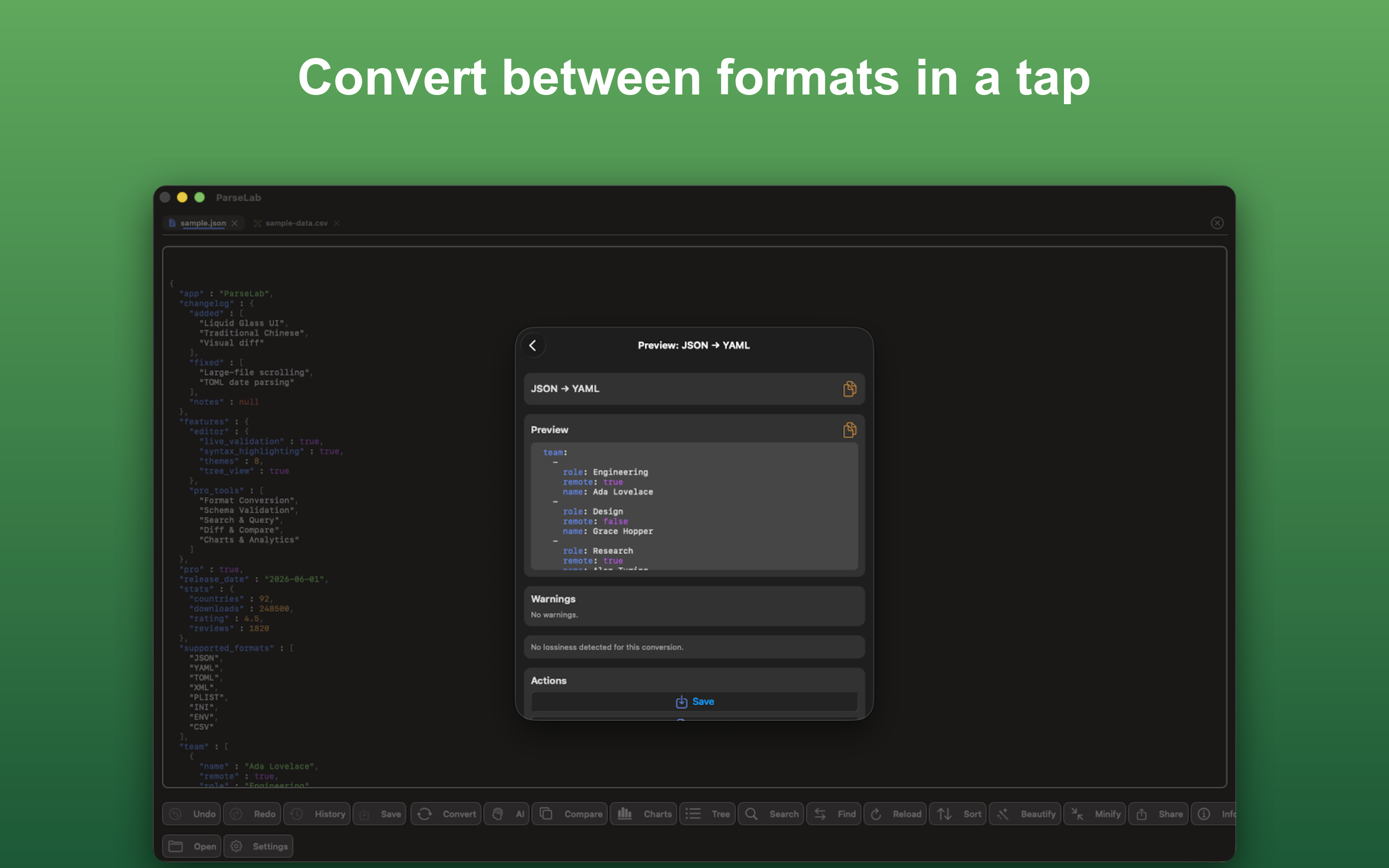
Task: Open the AI assistant tool
Action: click(507, 814)
